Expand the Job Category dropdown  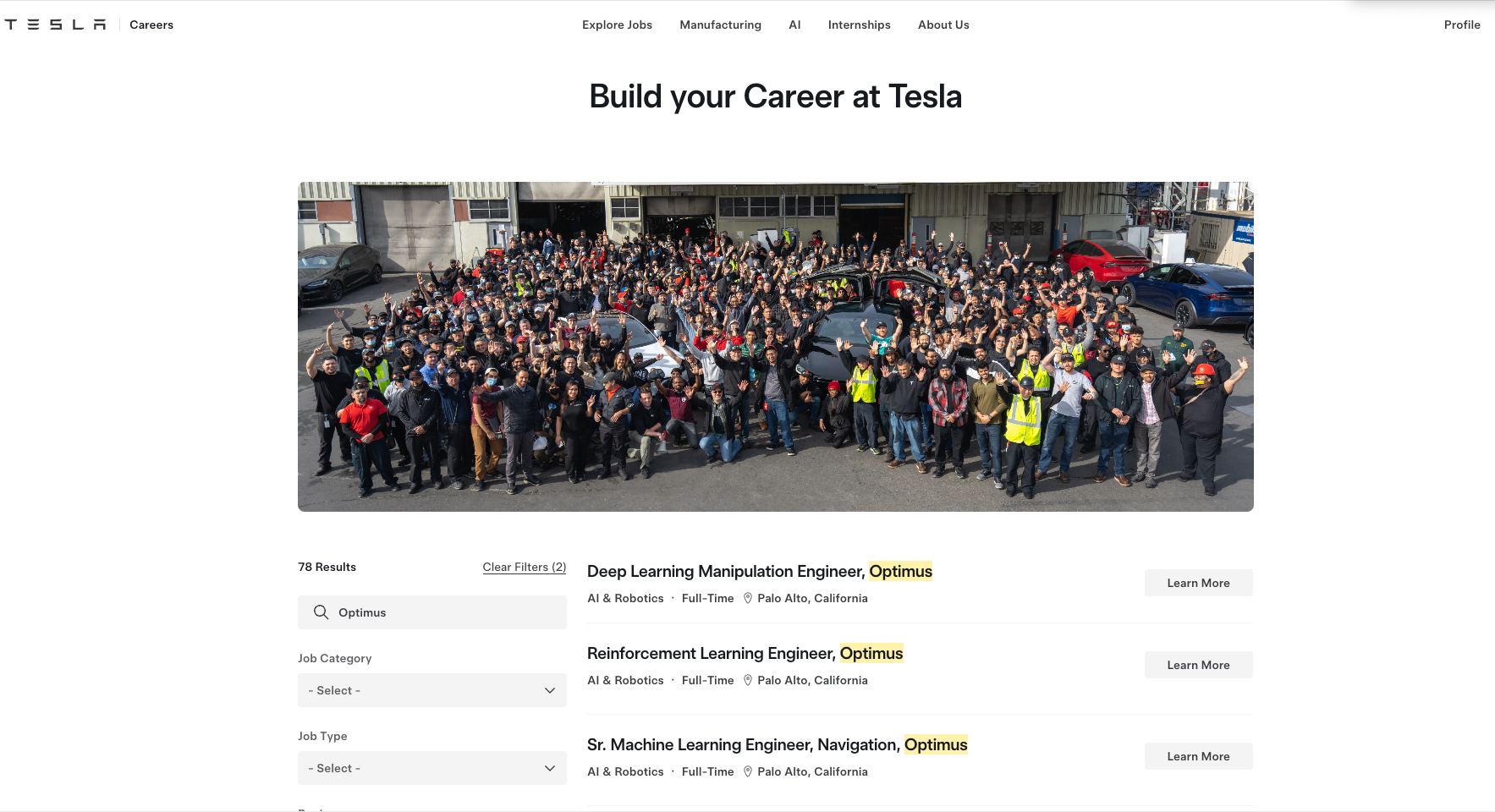point(432,690)
